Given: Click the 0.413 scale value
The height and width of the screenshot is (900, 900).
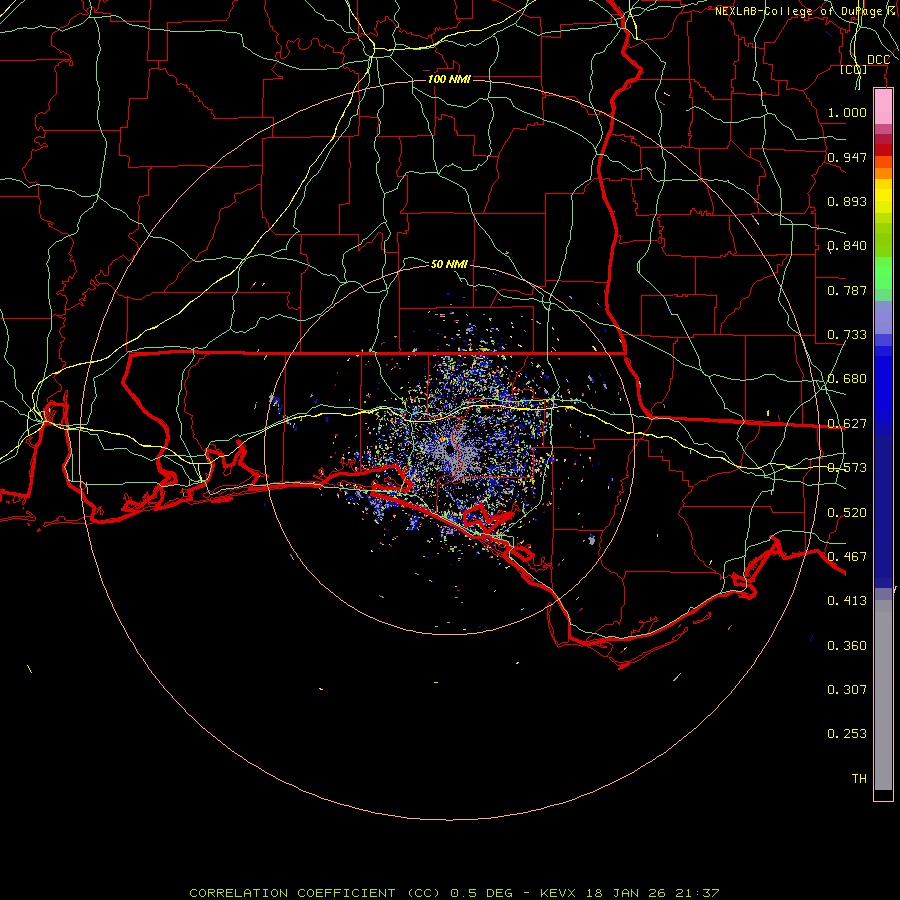Looking at the screenshot, I should pyautogui.click(x=847, y=601).
